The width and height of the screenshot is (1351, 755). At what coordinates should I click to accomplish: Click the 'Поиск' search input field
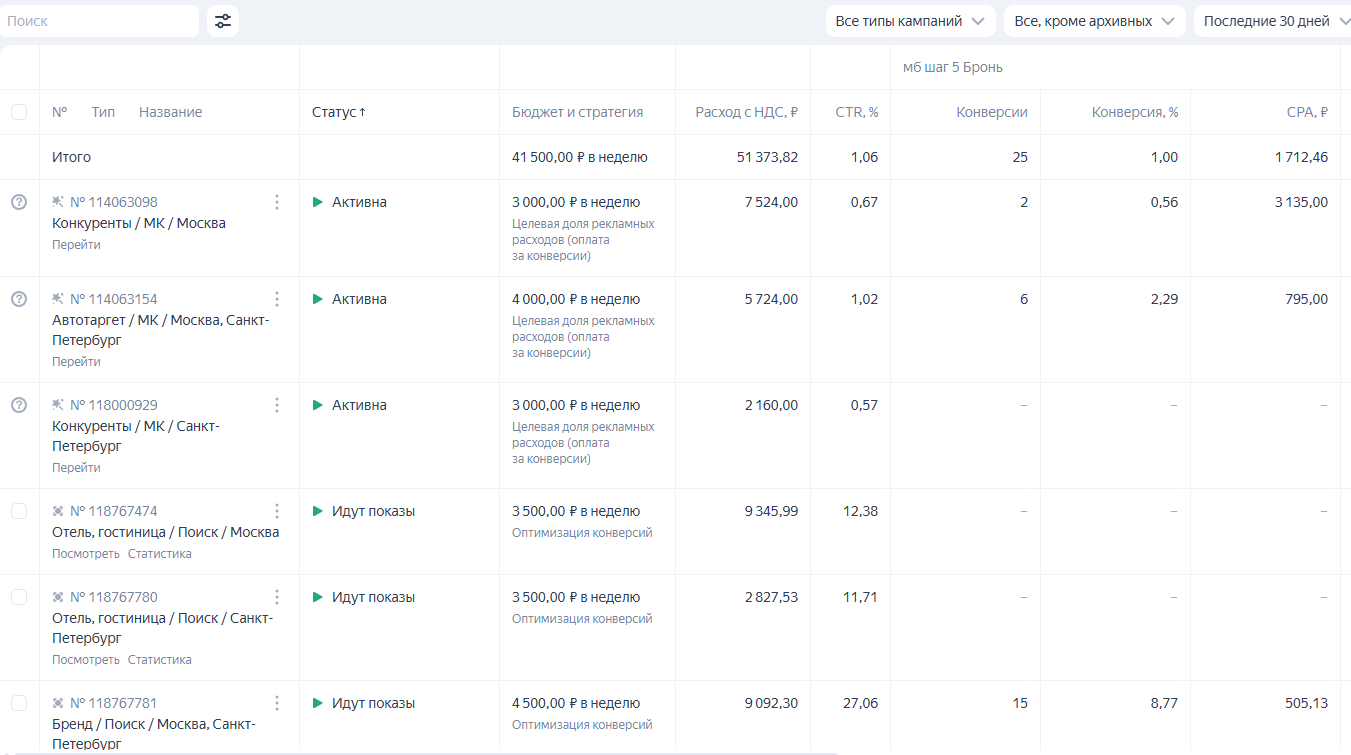100,21
